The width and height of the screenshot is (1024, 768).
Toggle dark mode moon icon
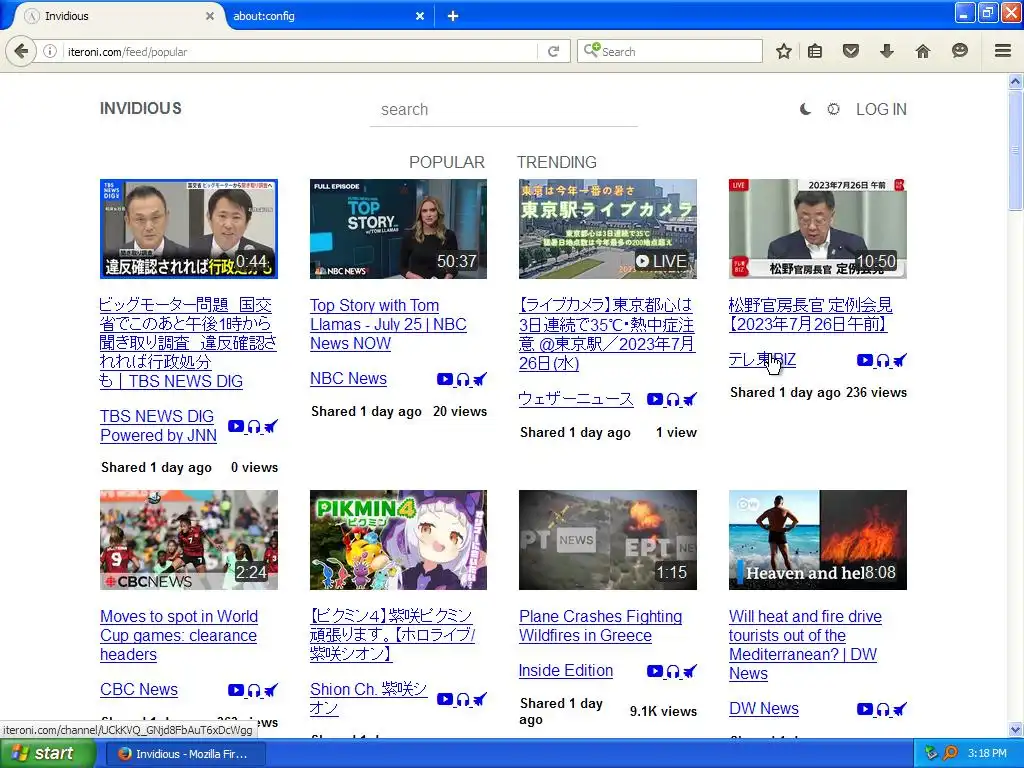(806, 109)
